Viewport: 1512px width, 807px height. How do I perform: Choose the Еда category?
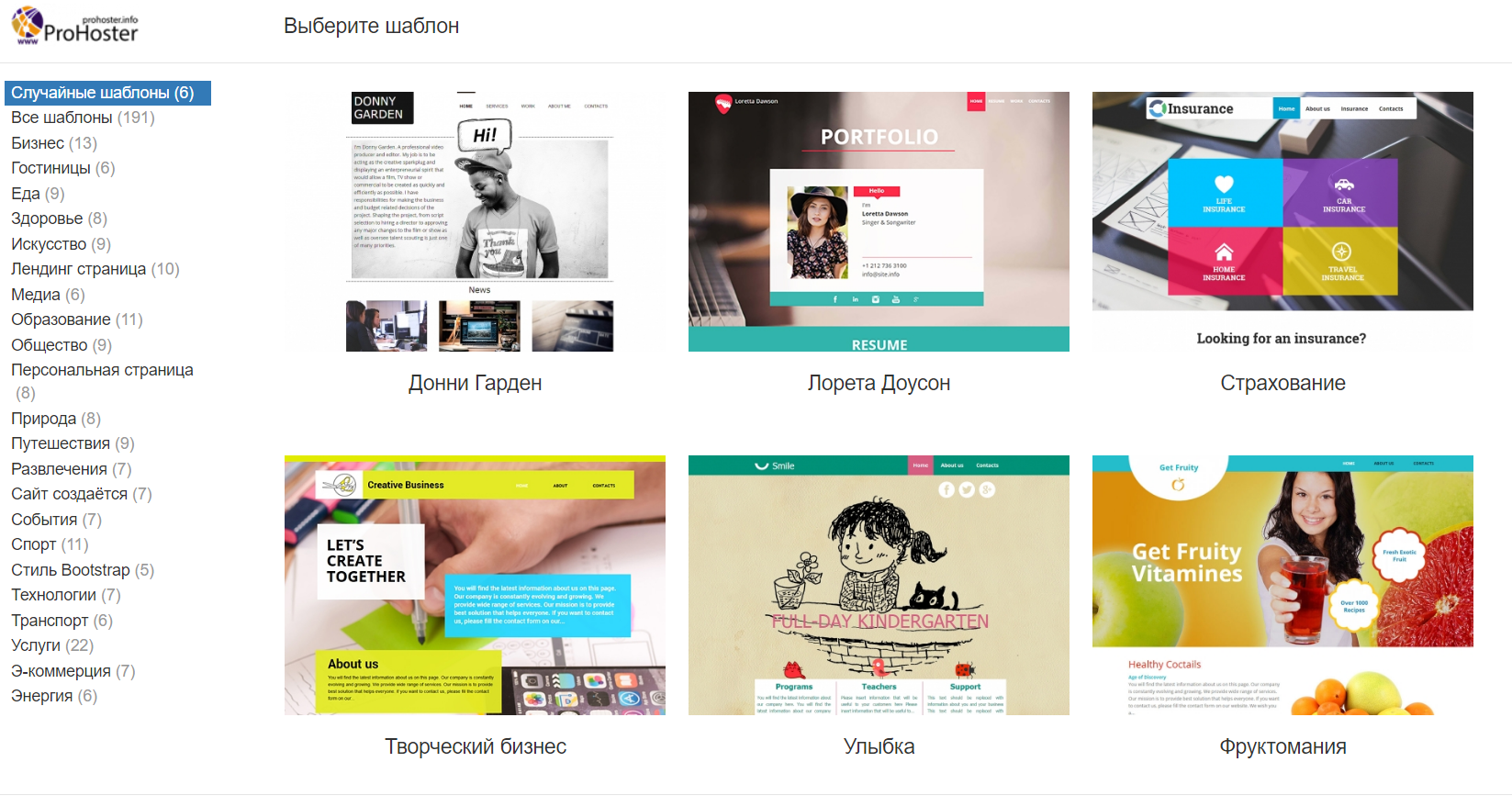click(38, 194)
